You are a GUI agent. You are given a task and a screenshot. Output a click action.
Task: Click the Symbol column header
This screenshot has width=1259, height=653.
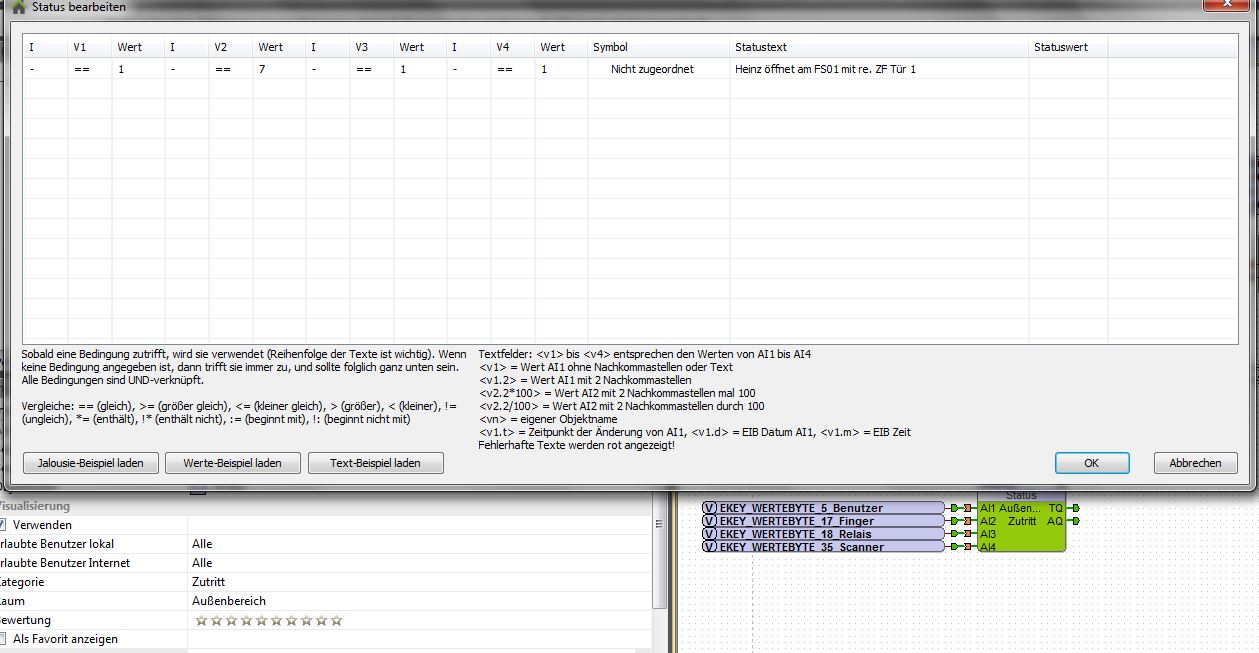(659, 47)
